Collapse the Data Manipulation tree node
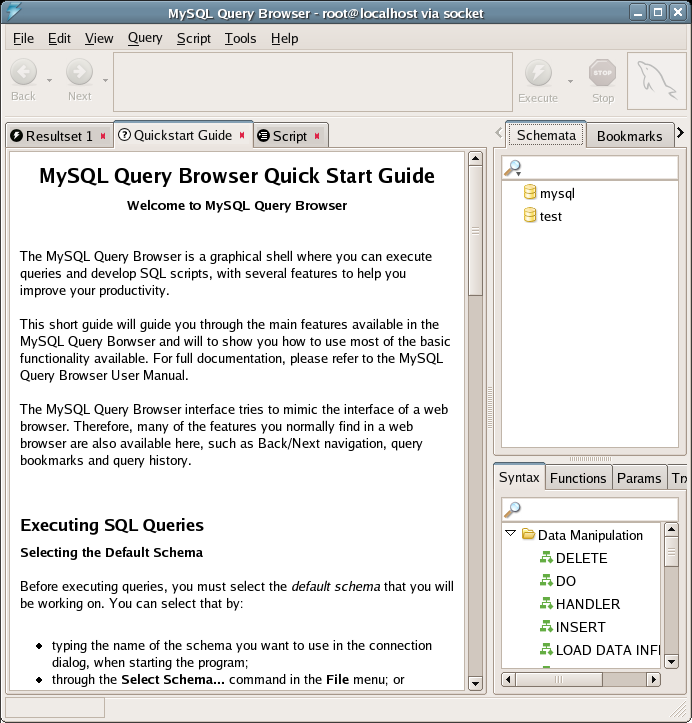Image resolution: width=692 pixels, height=723 pixels. tap(510, 533)
